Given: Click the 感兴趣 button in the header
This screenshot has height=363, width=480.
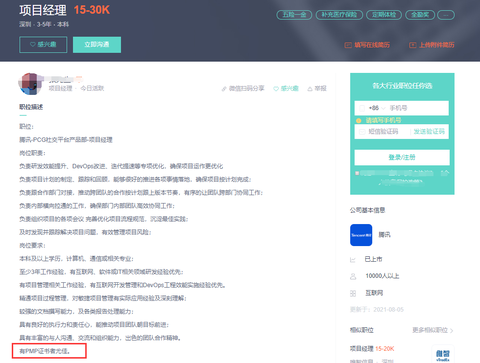Looking at the screenshot, I should tap(43, 45).
